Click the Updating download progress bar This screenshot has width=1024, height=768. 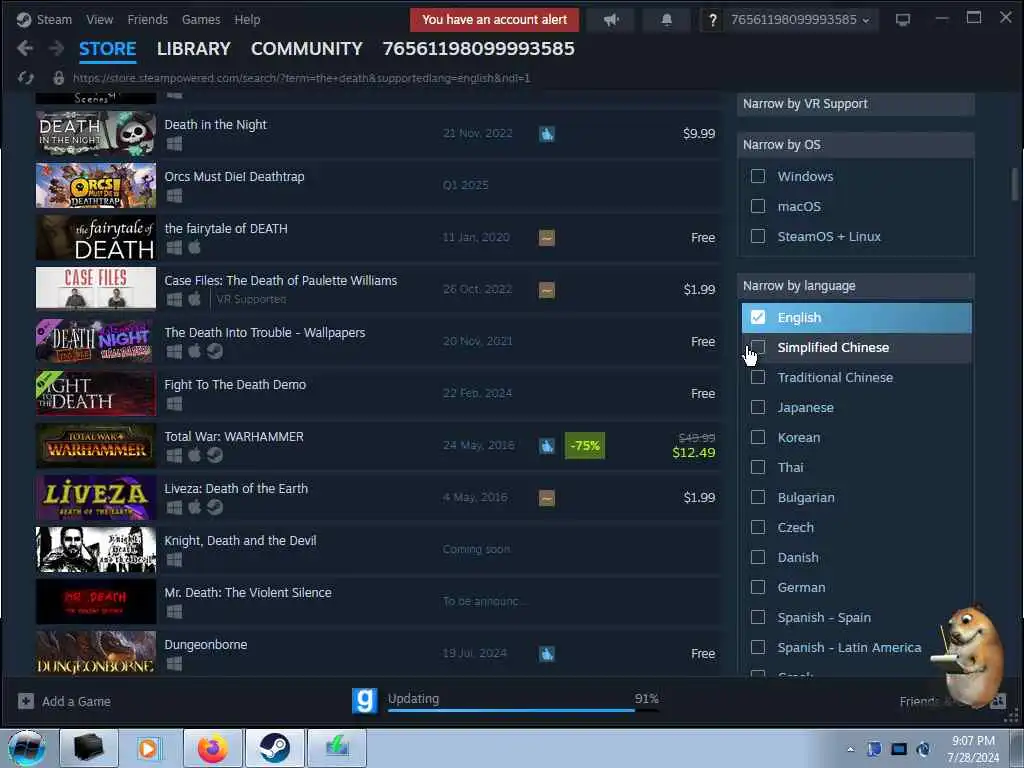(523, 710)
